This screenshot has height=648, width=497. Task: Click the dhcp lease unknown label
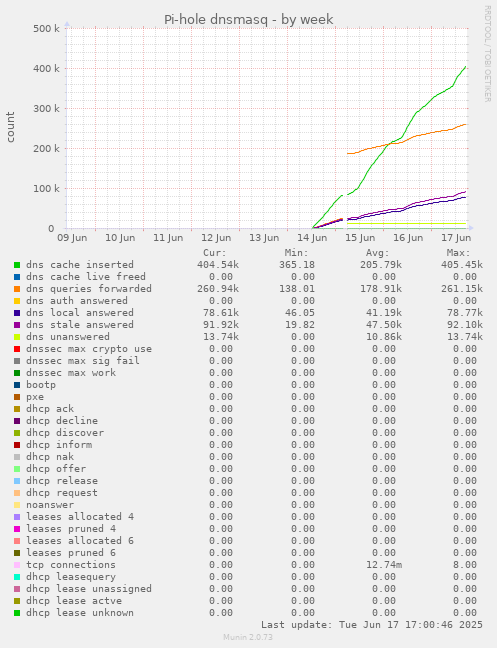[80, 612]
